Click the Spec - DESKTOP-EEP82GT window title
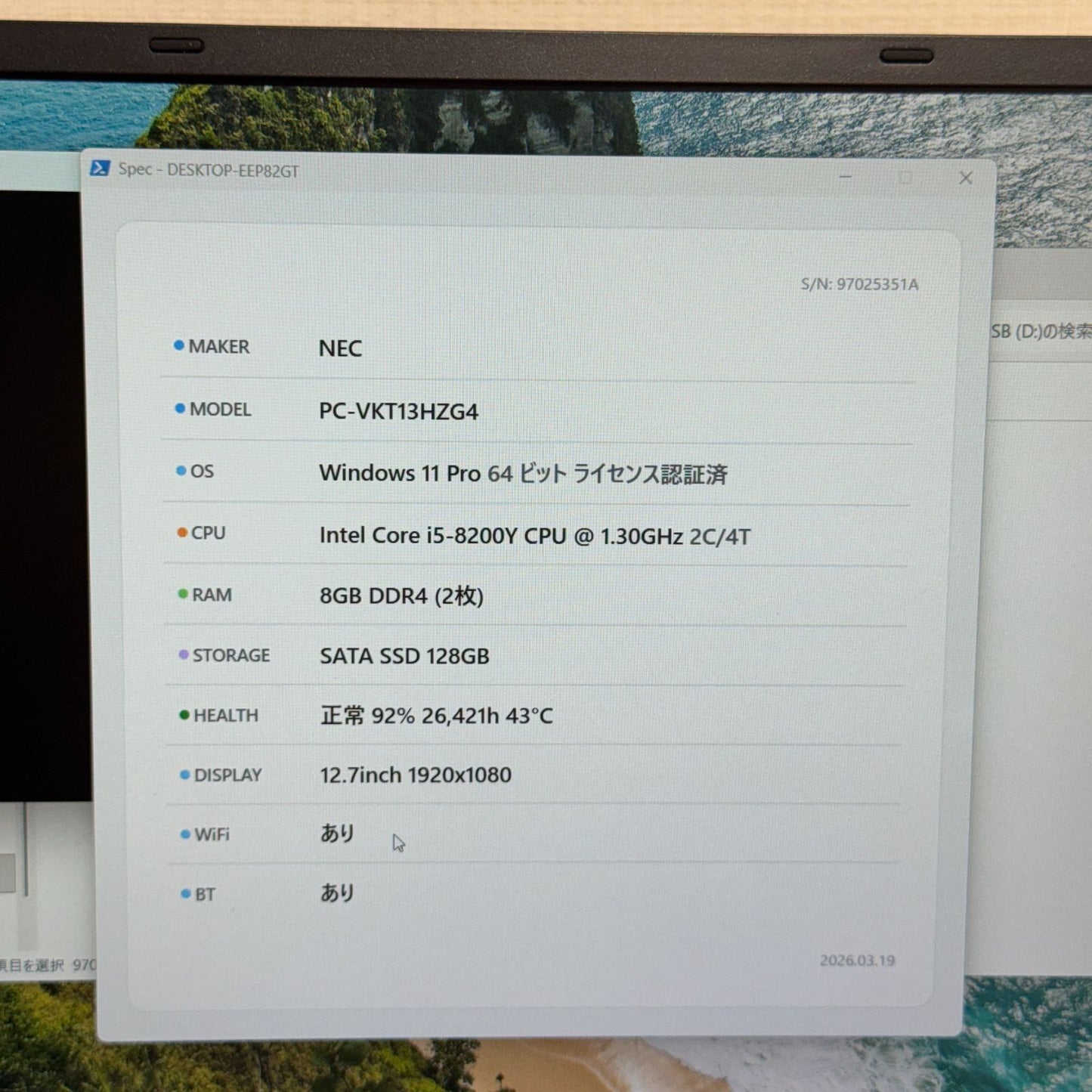 click(x=209, y=170)
